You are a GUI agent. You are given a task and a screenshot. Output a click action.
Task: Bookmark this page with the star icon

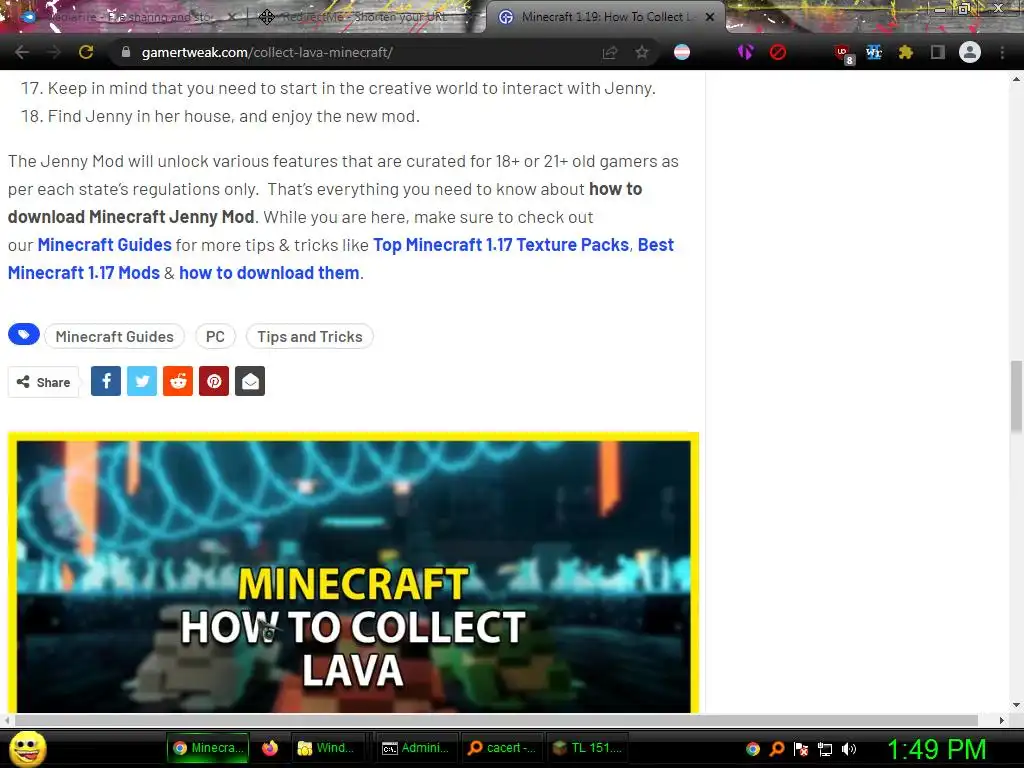click(642, 52)
